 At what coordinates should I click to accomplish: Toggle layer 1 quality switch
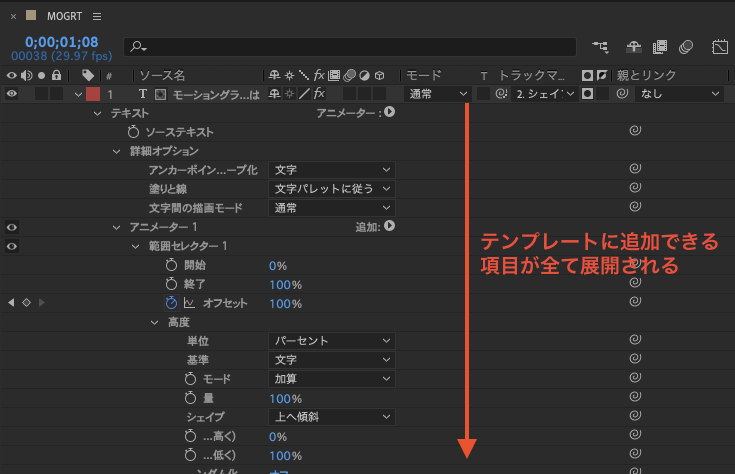(305, 94)
